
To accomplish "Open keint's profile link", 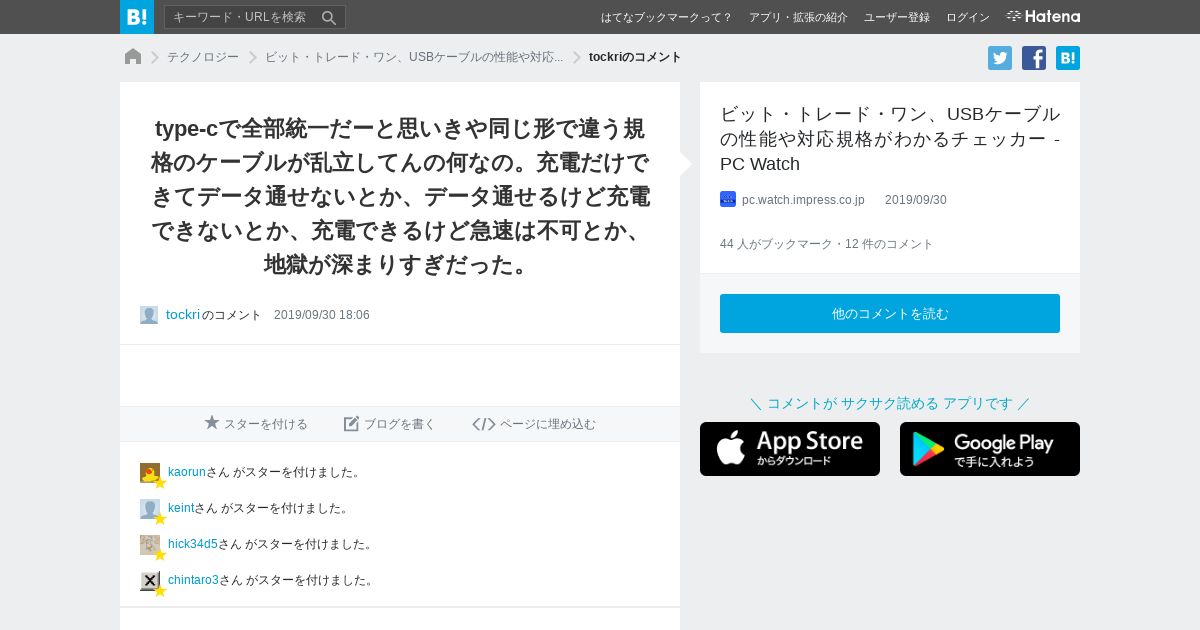I will coord(181,508).
